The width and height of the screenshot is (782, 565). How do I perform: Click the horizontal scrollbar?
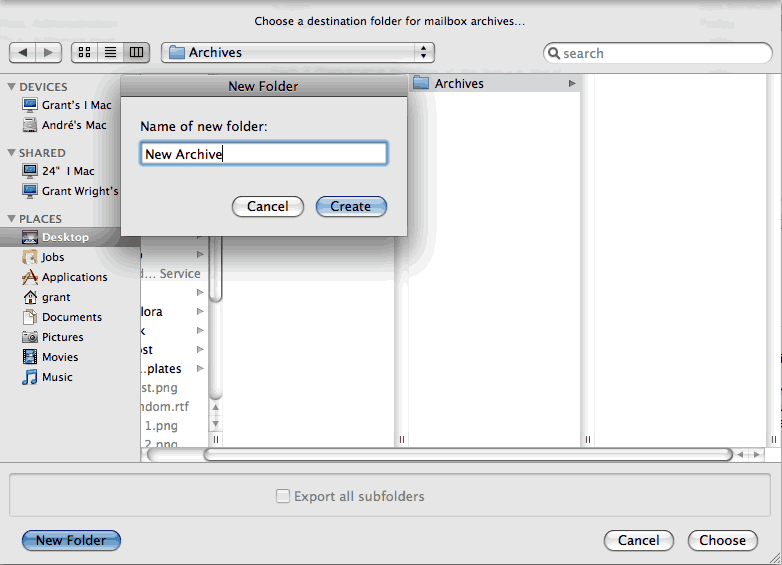point(468,454)
